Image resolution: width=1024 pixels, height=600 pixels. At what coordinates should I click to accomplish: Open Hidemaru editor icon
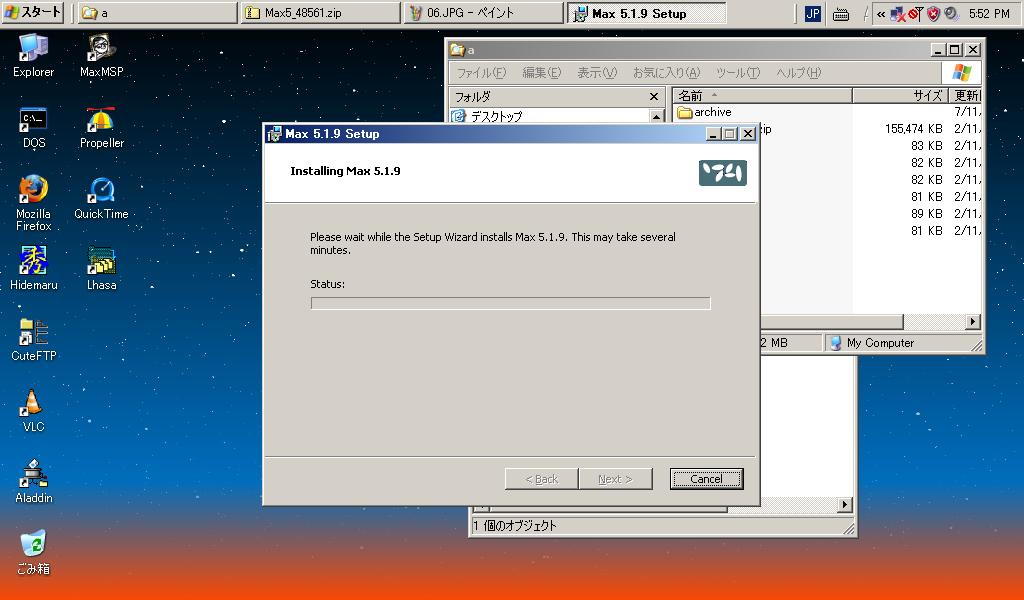point(33,268)
